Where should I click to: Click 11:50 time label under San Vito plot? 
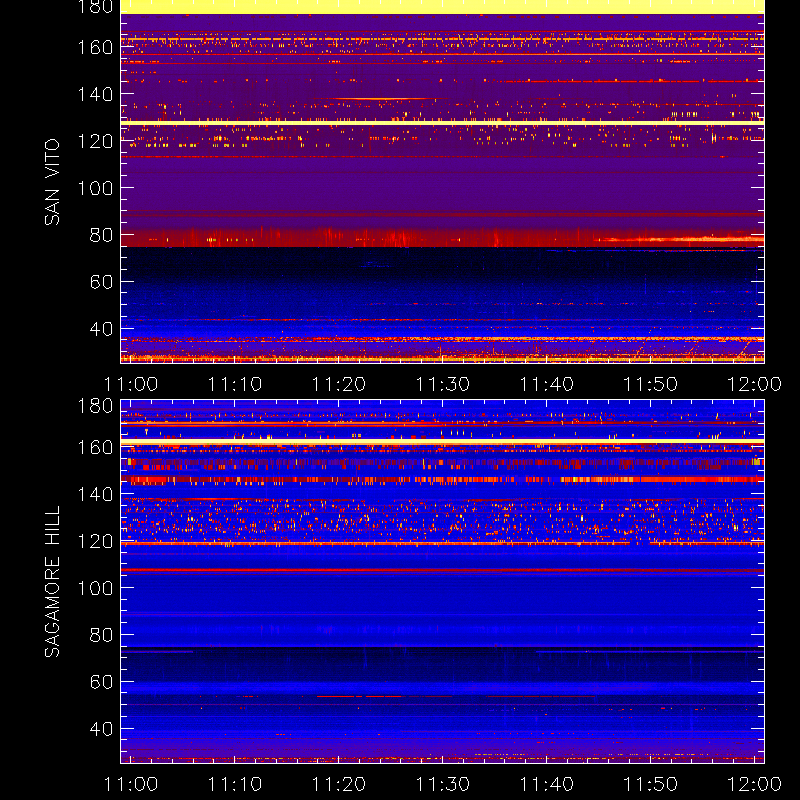tap(651, 384)
